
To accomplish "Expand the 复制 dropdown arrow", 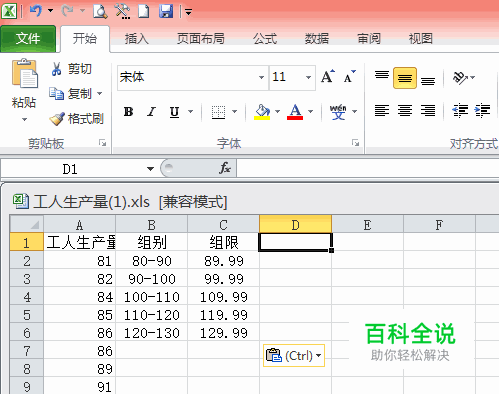I will [99, 94].
